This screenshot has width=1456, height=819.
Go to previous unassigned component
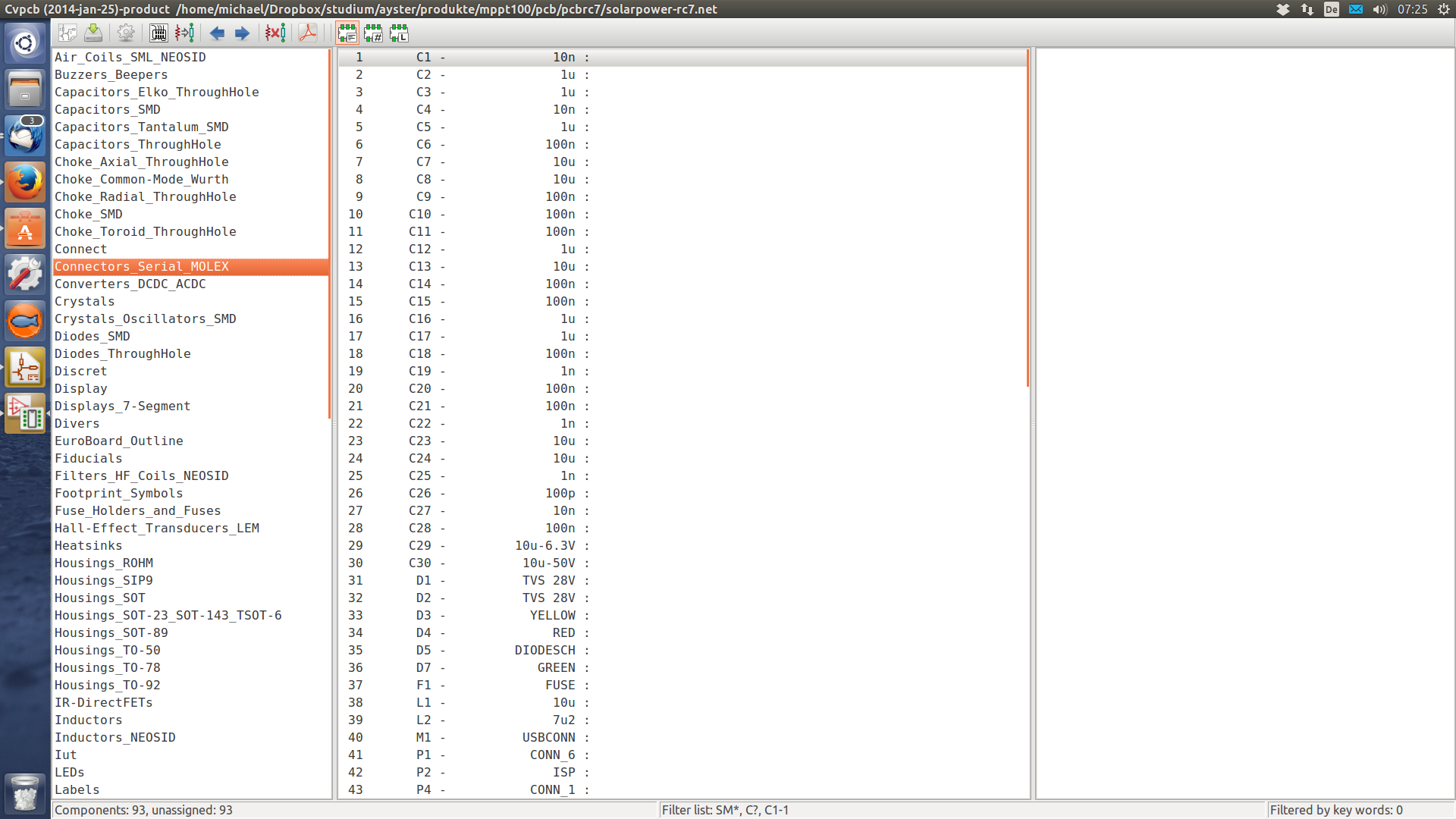click(x=217, y=33)
